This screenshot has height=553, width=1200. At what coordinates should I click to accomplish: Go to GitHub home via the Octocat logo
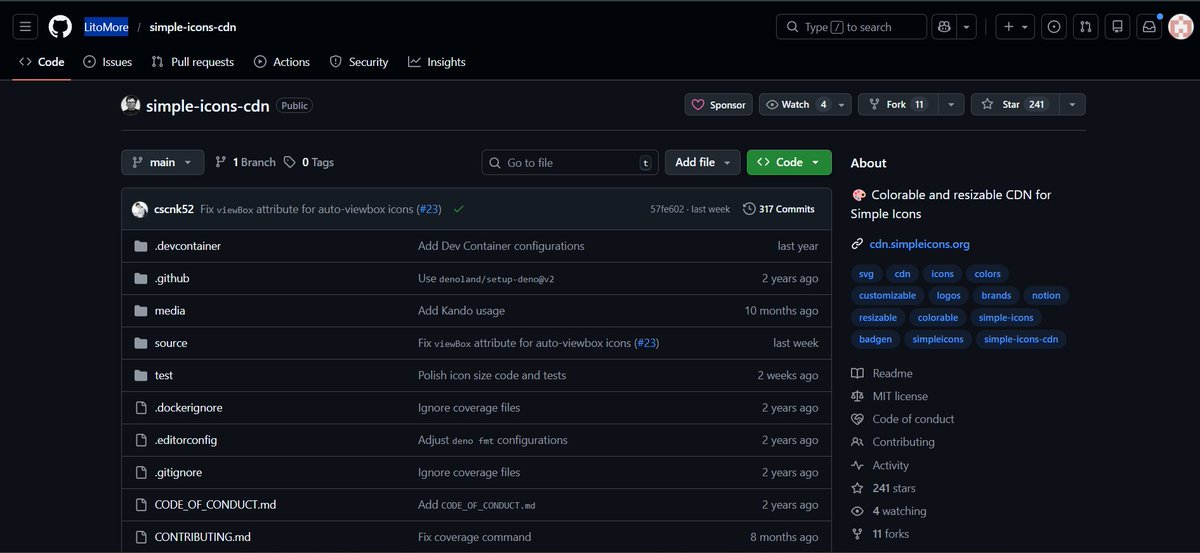pos(60,27)
